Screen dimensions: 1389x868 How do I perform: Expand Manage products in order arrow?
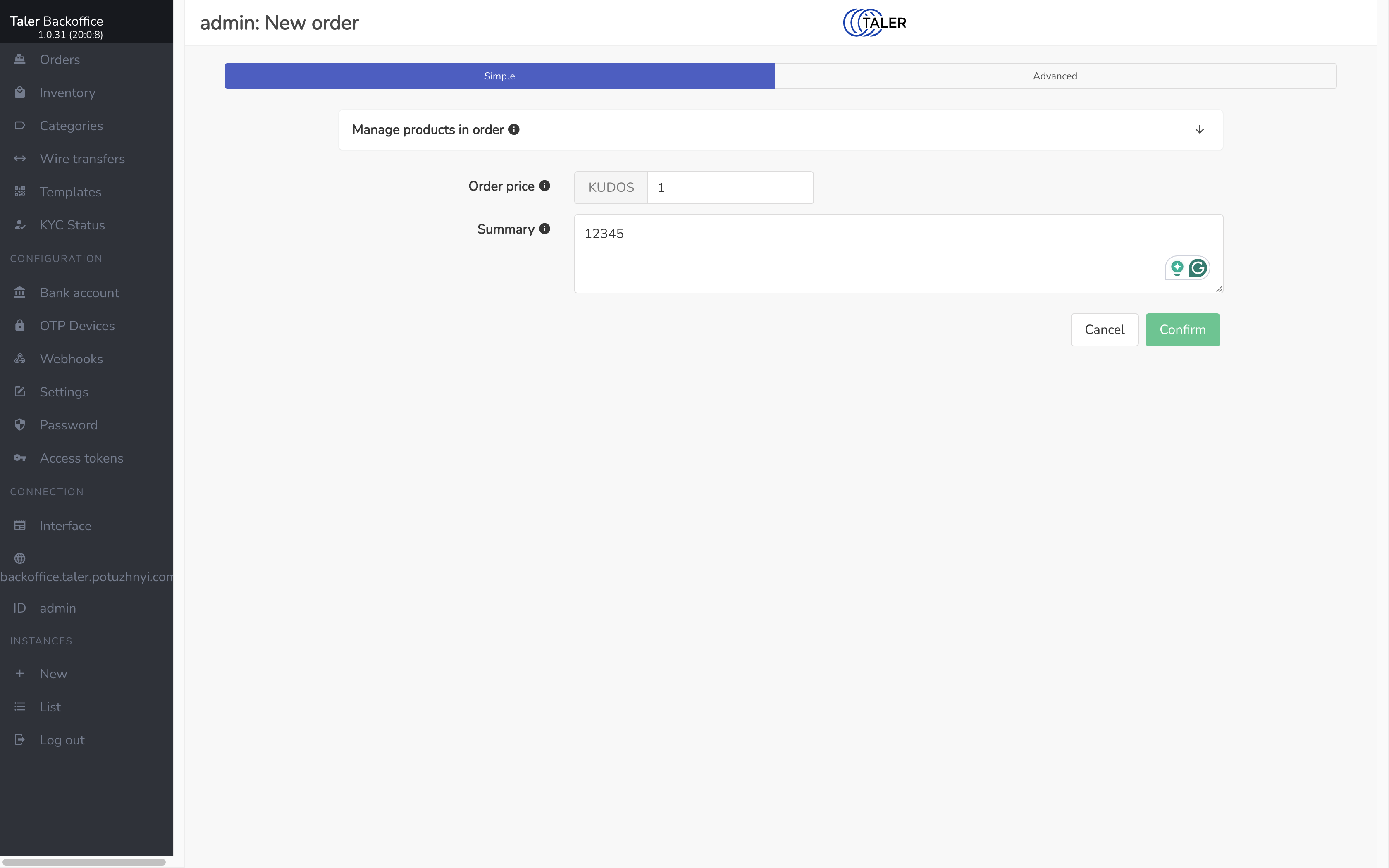[x=1199, y=130]
